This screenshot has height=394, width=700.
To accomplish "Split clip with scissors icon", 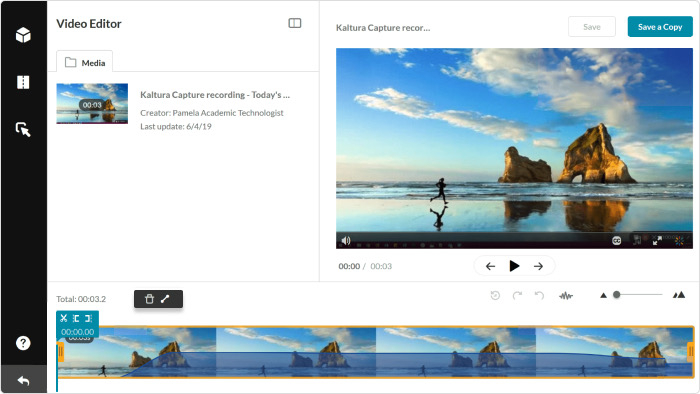I will tap(63, 318).
